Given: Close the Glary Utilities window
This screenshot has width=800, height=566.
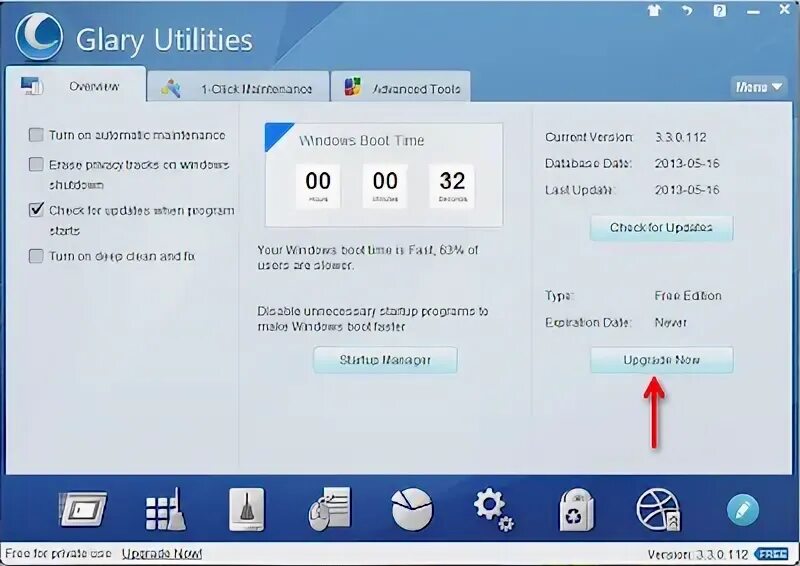Looking at the screenshot, I should click(785, 9).
